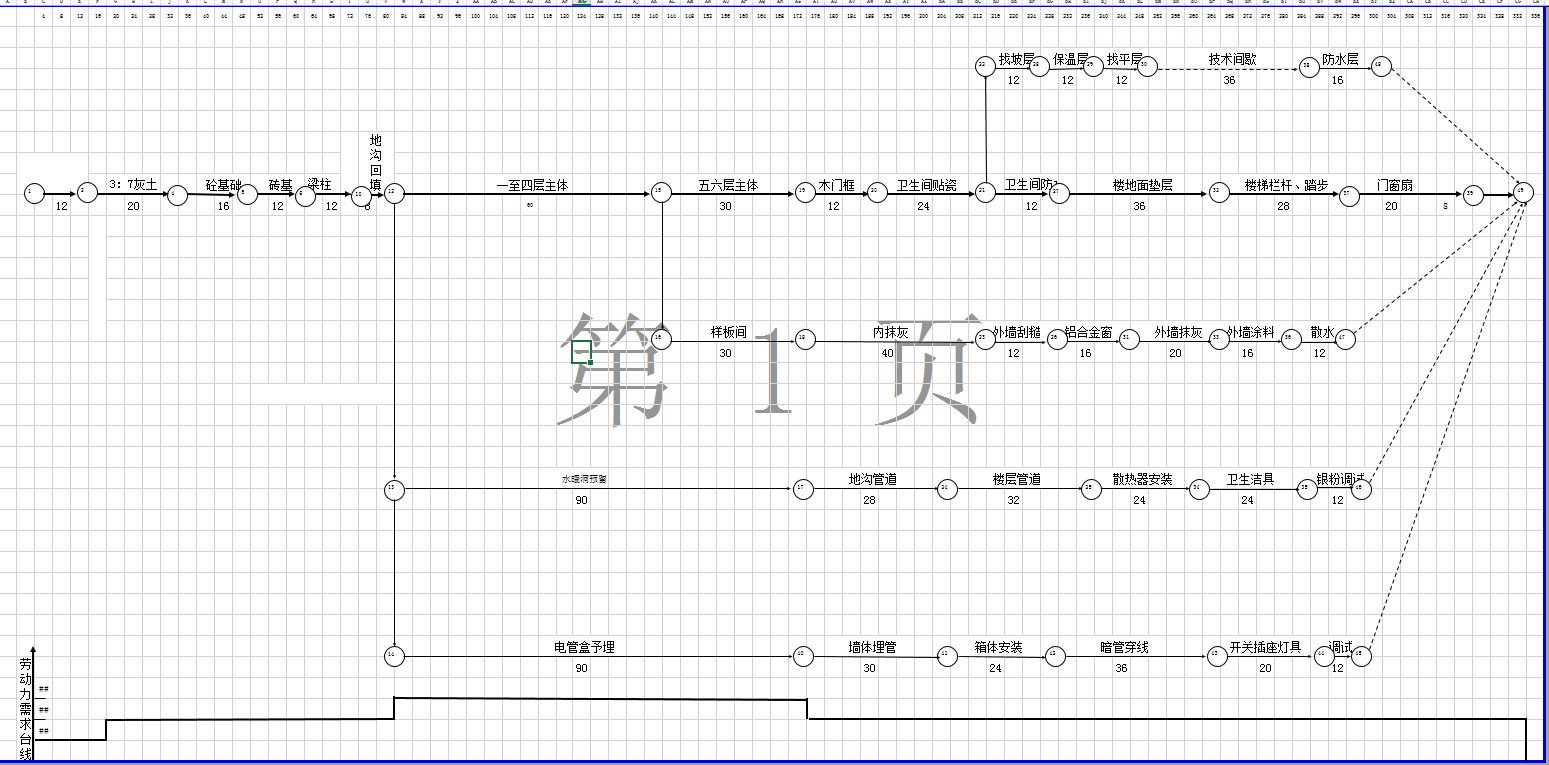Image resolution: width=1549 pixels, height=765 pixels.
Task: Select the first node circle numbered 1
Action: (35, 193)
